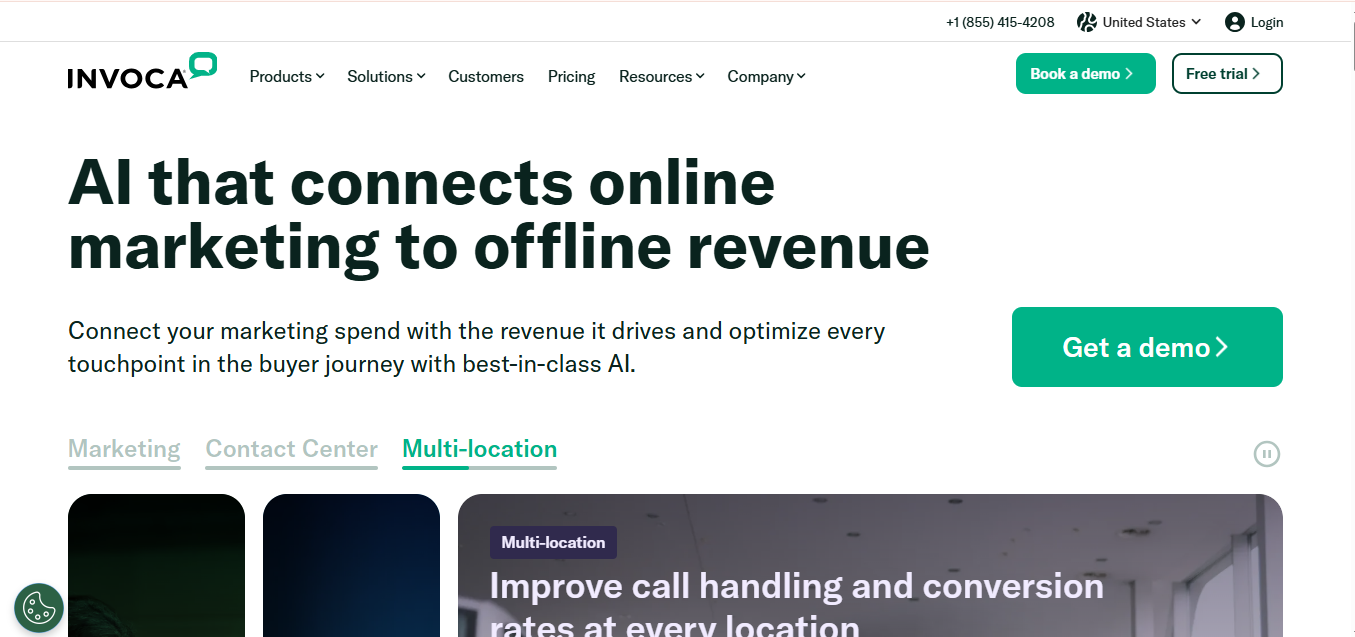Expand the Solutions dropdown
This screenshot has height=637, width=1355.
point(386,76)
